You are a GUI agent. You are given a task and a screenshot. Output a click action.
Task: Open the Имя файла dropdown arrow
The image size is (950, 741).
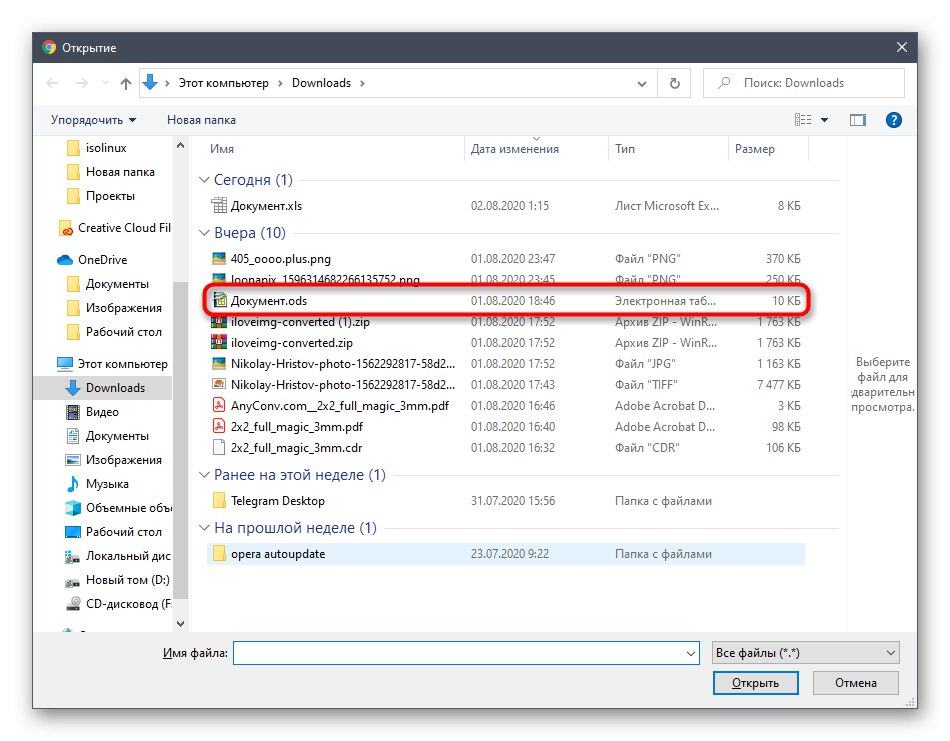click(691, 653)
